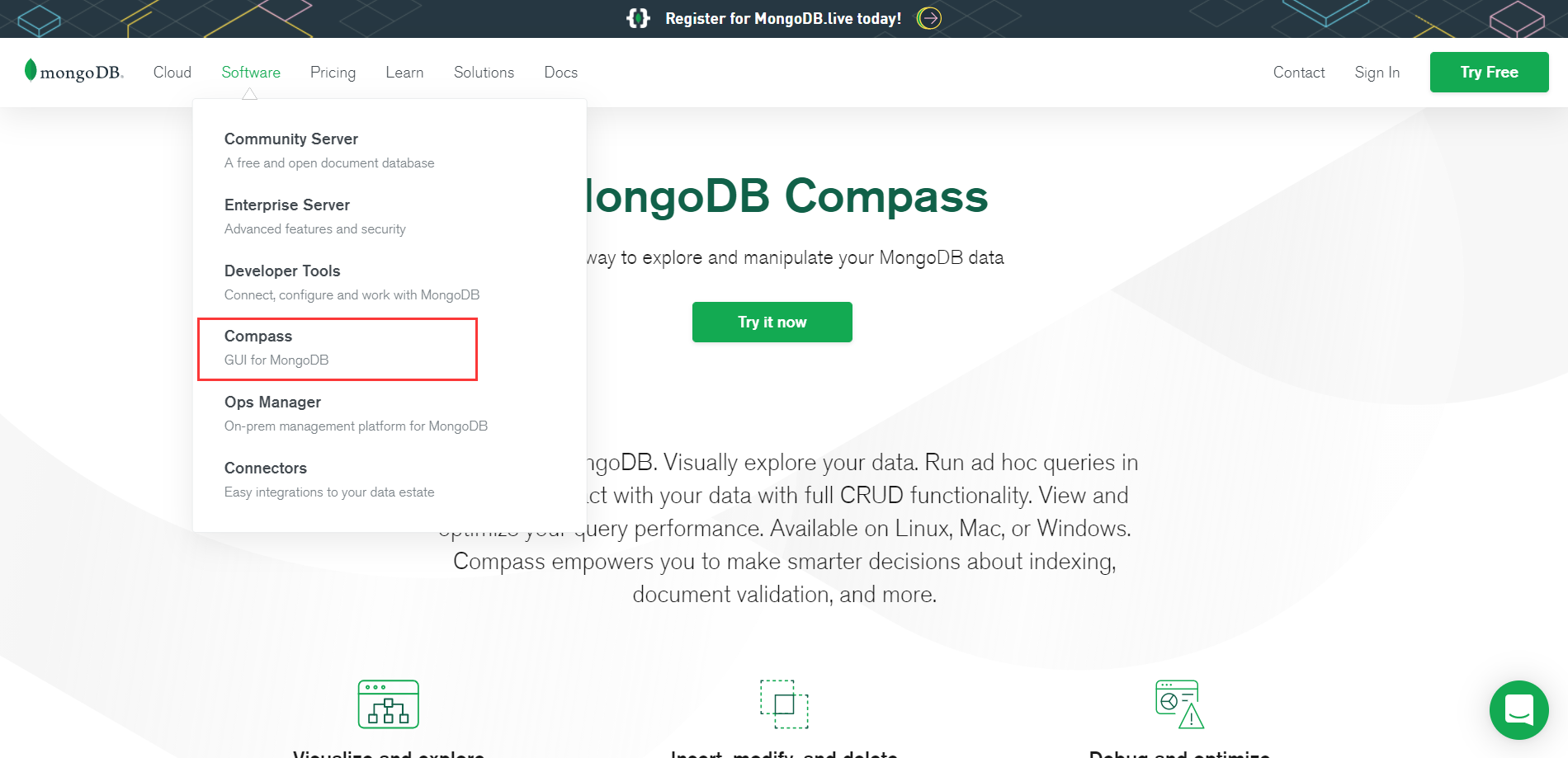Click the curly braces icon in banner

click(638, 18)
